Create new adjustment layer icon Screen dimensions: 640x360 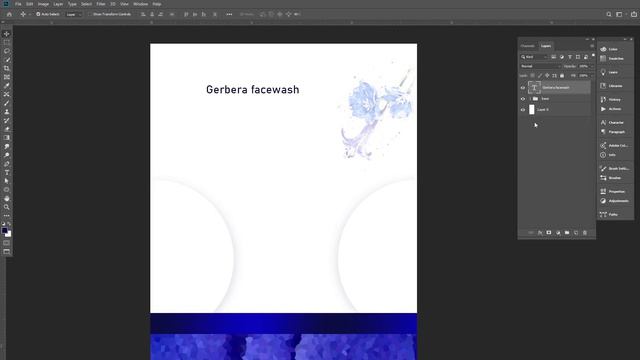pyautogui.click(x=558, y=233)
